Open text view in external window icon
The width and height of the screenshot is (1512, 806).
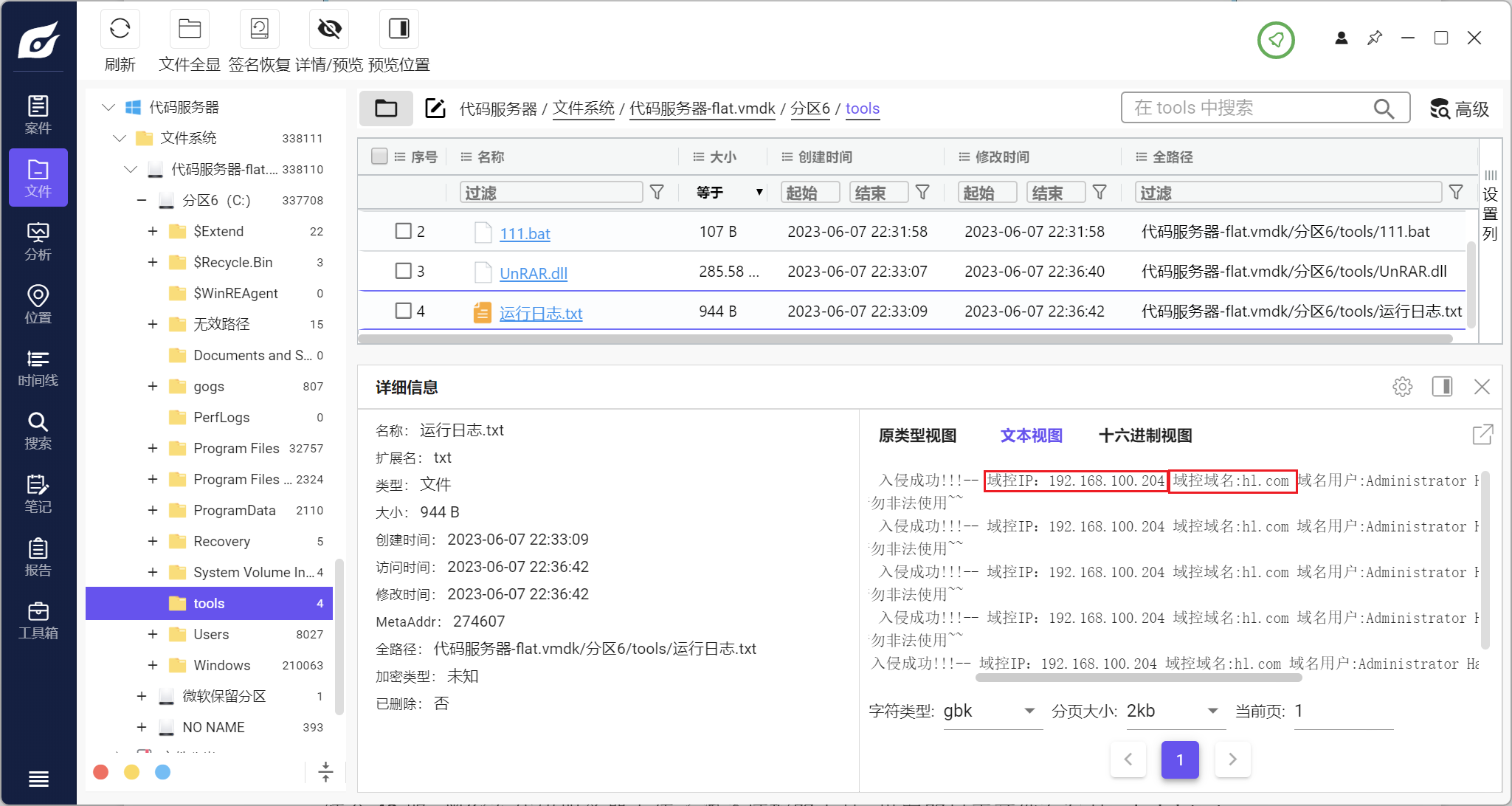1482,435
